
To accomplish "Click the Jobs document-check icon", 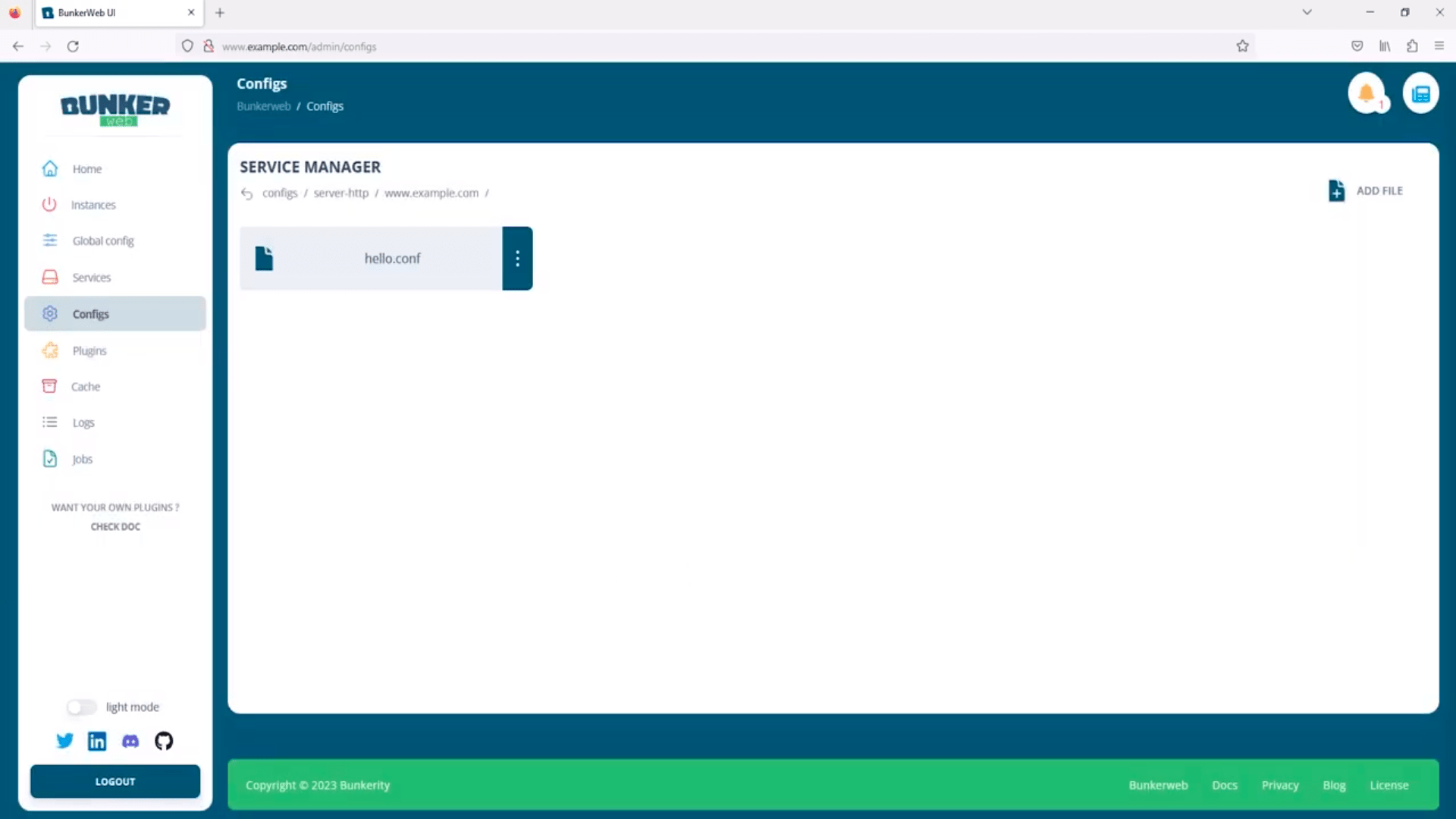I will 50,459.
